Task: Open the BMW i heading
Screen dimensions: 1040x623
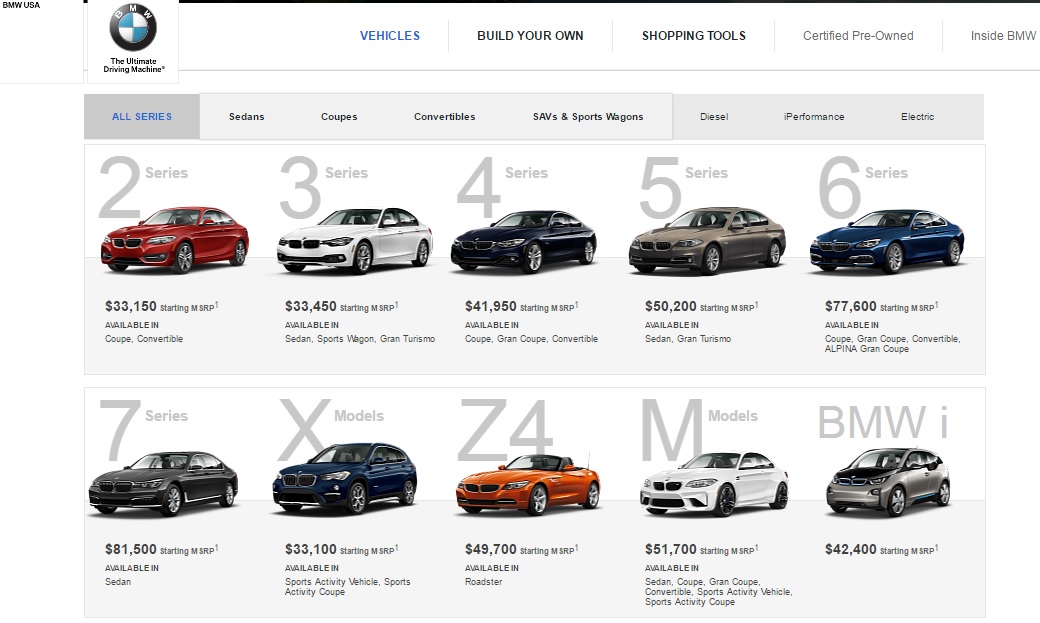Action: click(883, 422)
